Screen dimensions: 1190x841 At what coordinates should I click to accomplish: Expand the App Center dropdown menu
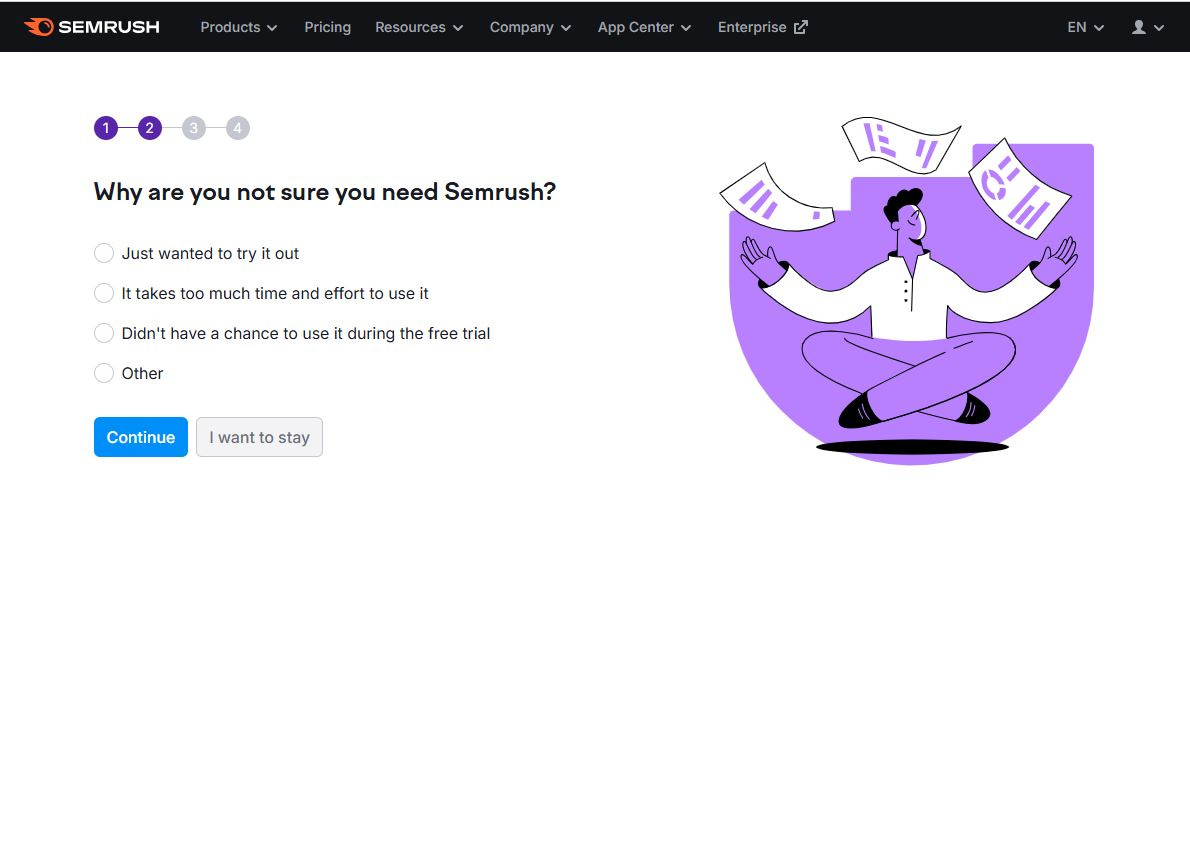coord(644,27)
